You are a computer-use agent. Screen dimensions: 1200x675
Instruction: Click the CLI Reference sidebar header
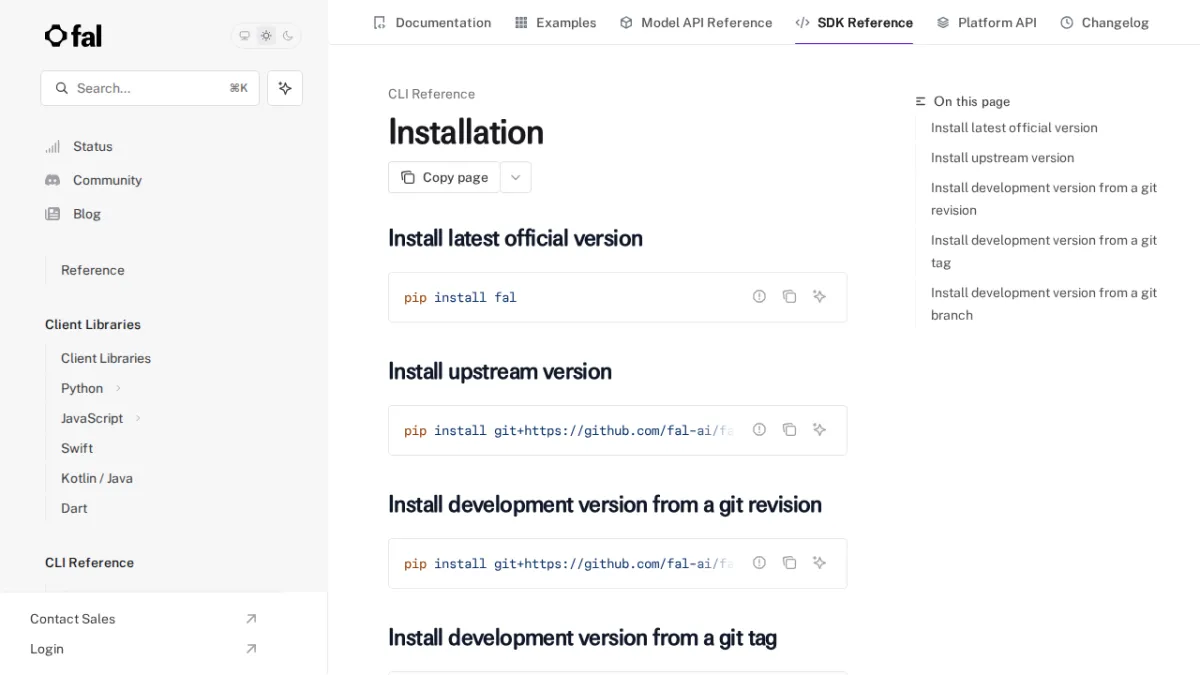click(89, 563)
